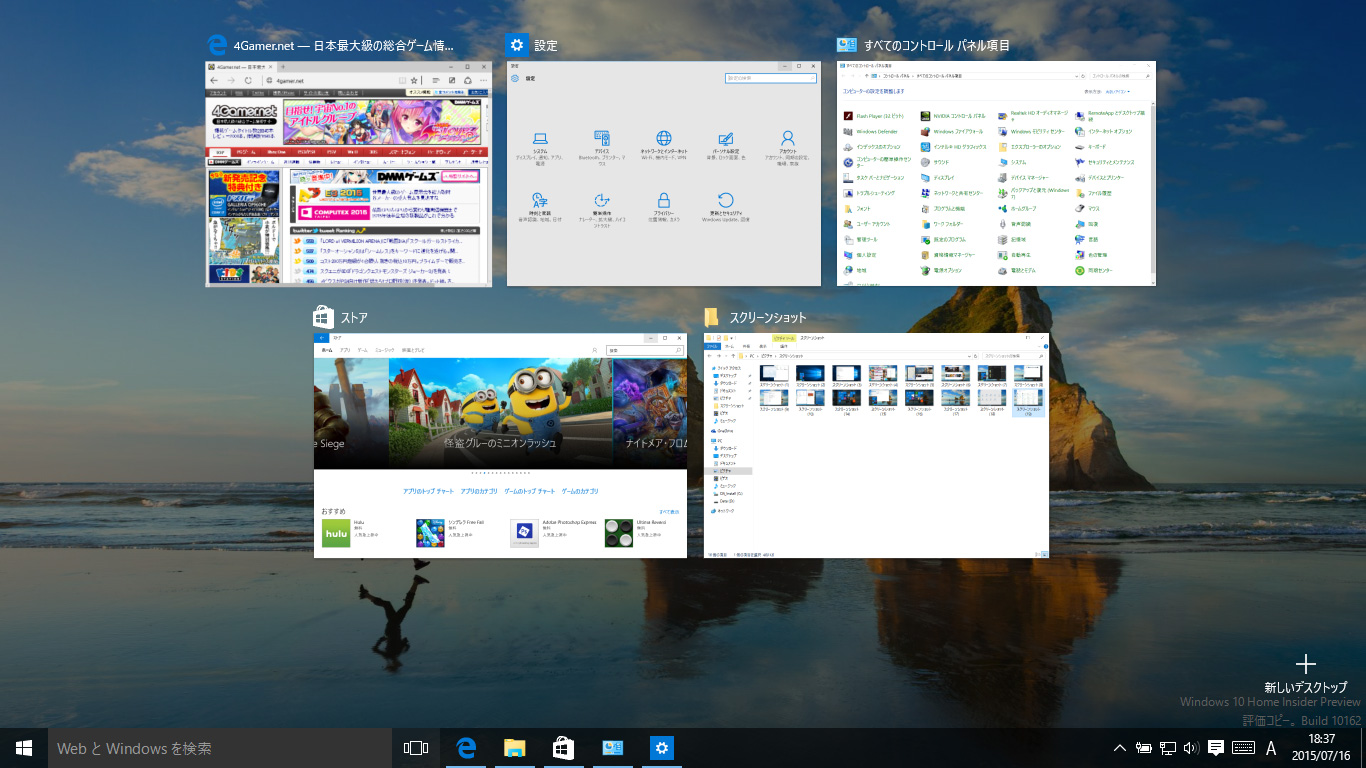This screenshot has height=768, width=1366.
Task: Click the network status tray icon
Action: coord(1167,748)
